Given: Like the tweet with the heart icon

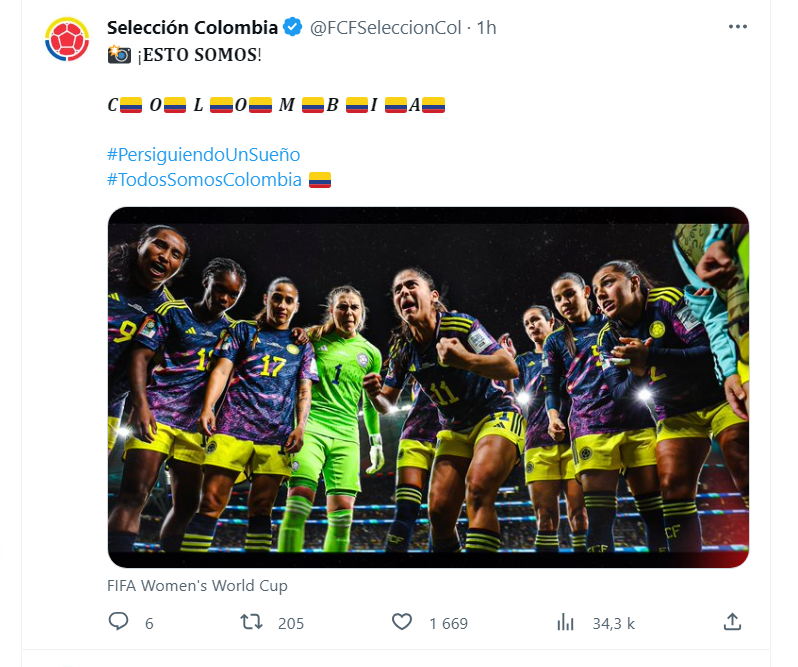Looking at the screenshot, I should click(x=401, y=622).
